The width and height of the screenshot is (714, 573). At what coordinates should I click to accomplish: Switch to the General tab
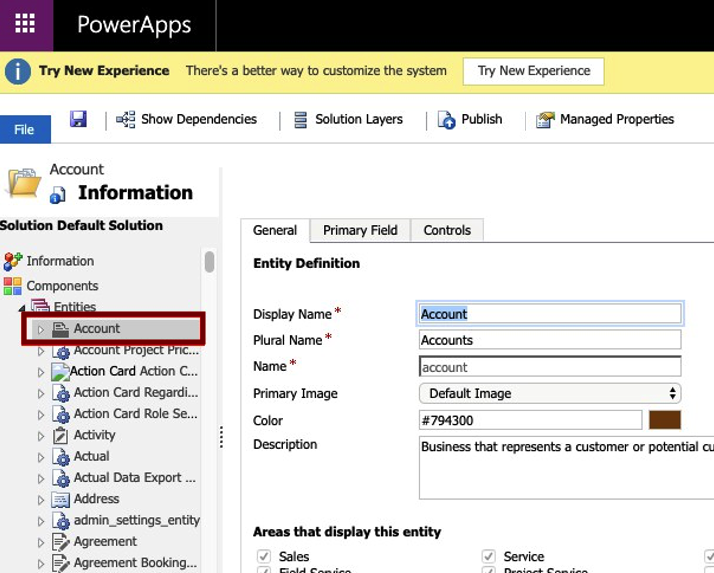(x=275, y=230)
